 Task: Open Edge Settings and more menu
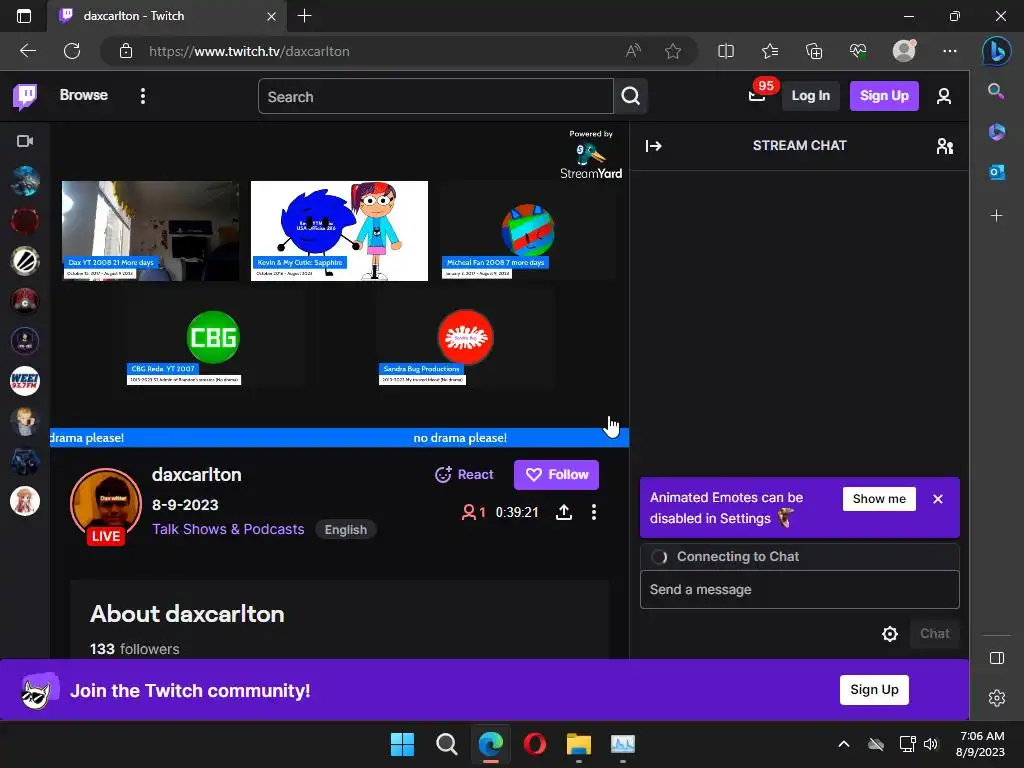pos(950,51)
